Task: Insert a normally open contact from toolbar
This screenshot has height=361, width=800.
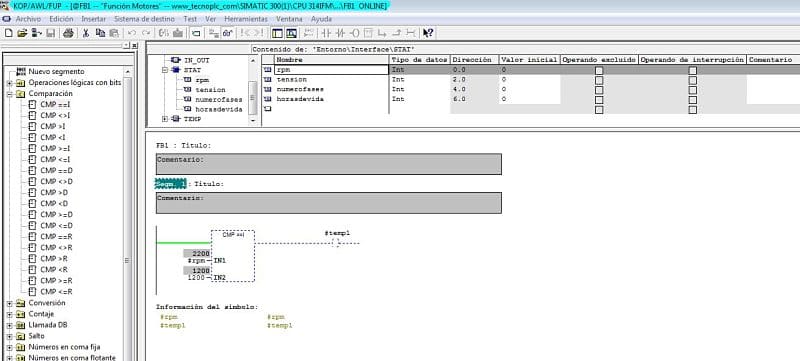Action: tap(327, 33)
